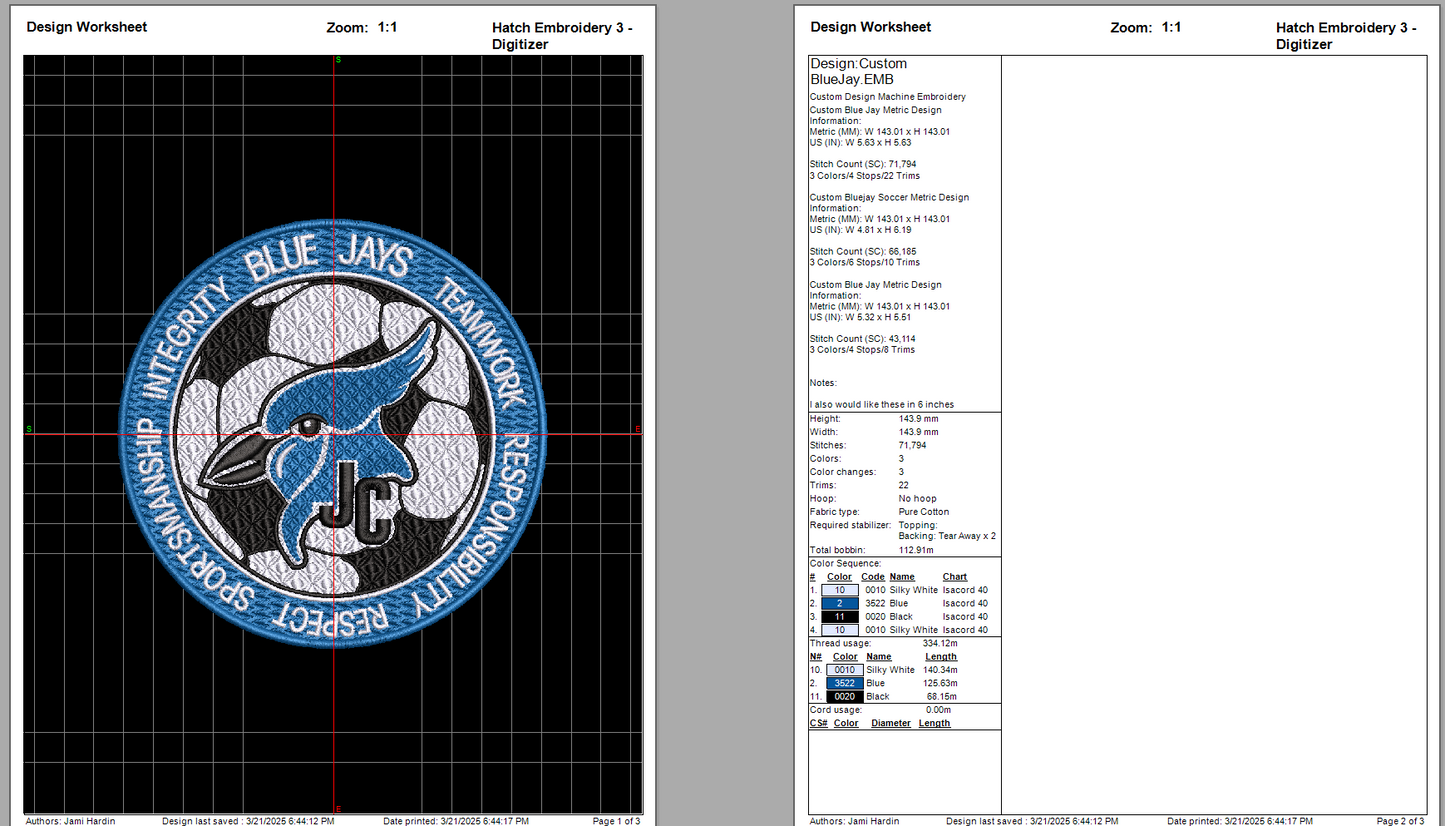Click the green S marker on the left edge
The width and height of the screenshot is (1445, 826).
click(29, 429)
